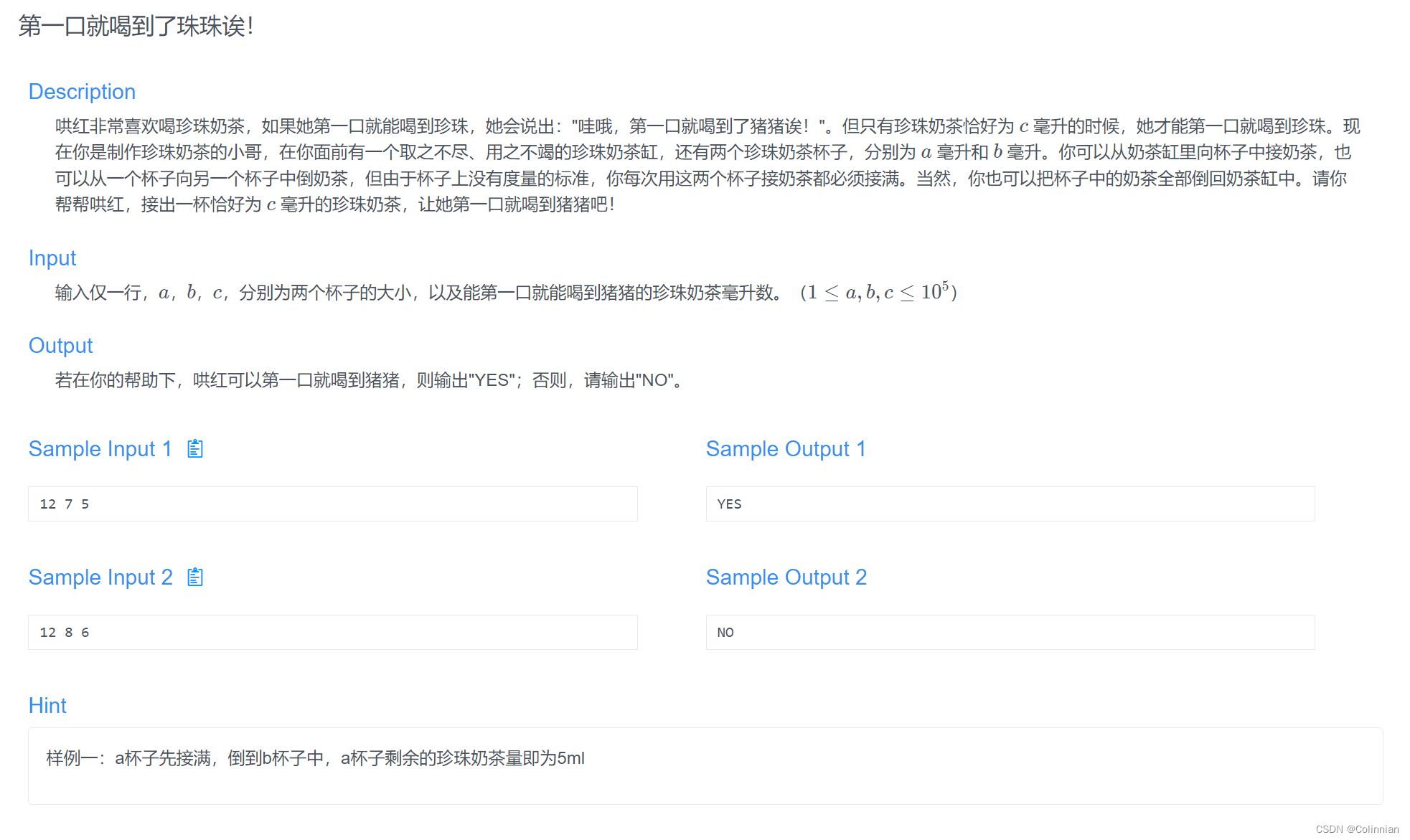Click the Sample Input 1 heading

(x=100, y=449)
